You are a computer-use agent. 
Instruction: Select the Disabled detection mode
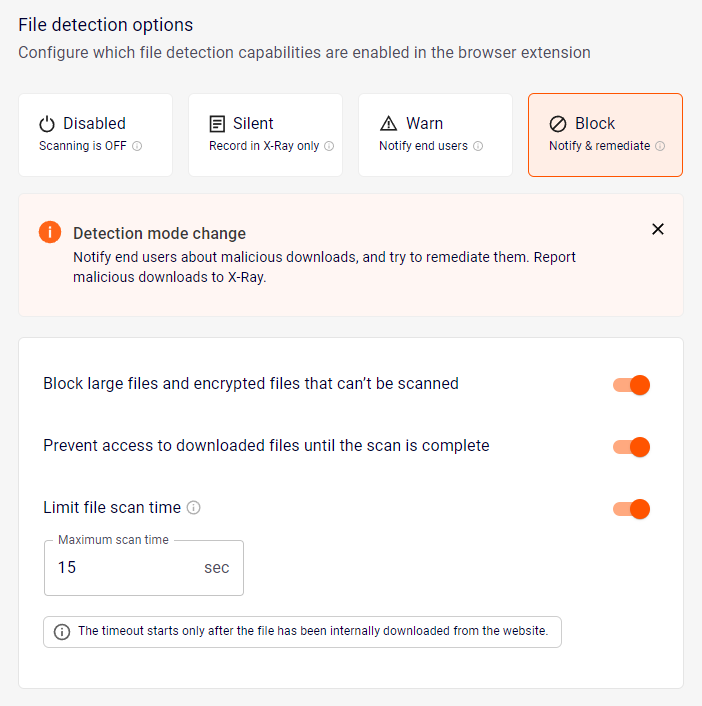click(95, 135)
